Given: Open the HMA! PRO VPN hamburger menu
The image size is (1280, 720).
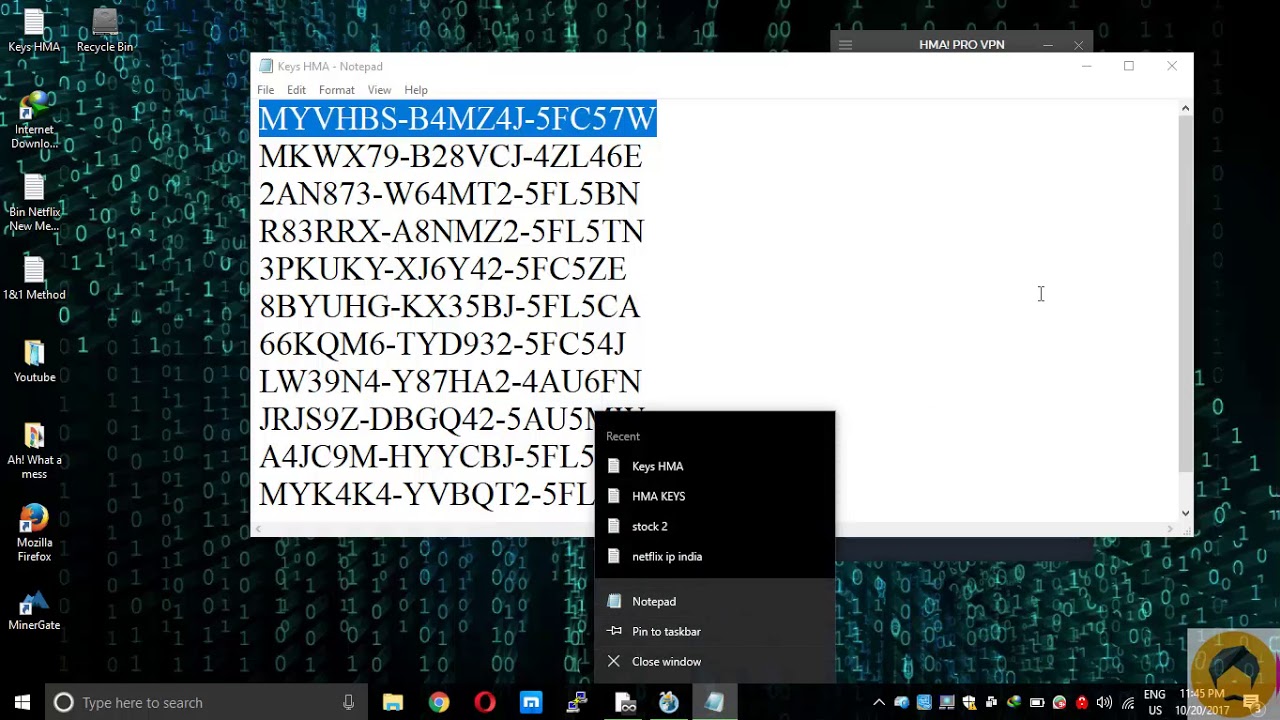Looking at the screenshot, I should [x=845, y=44].
